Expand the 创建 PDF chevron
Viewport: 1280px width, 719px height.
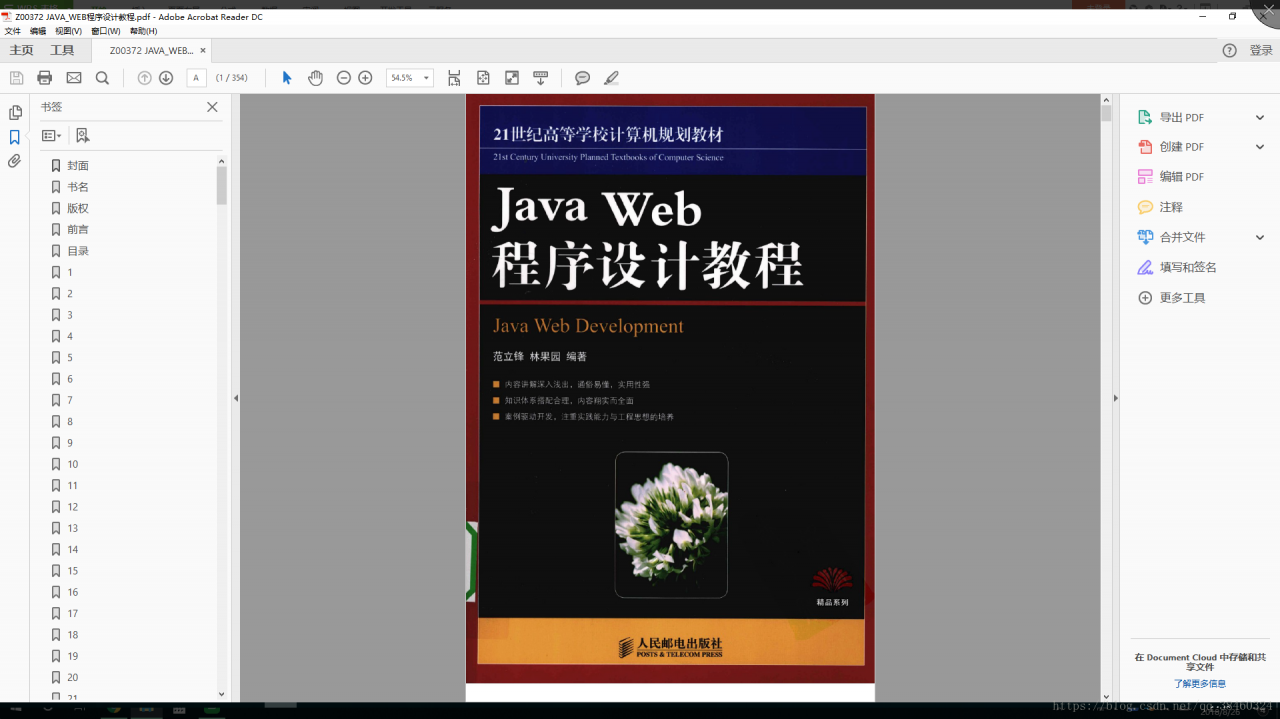1259,147
